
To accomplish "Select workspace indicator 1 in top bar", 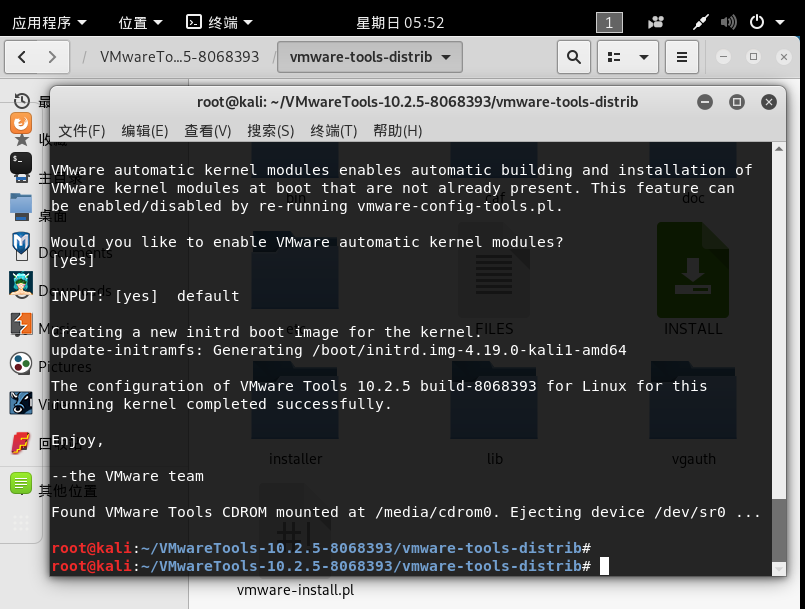I will coord(609,22).
